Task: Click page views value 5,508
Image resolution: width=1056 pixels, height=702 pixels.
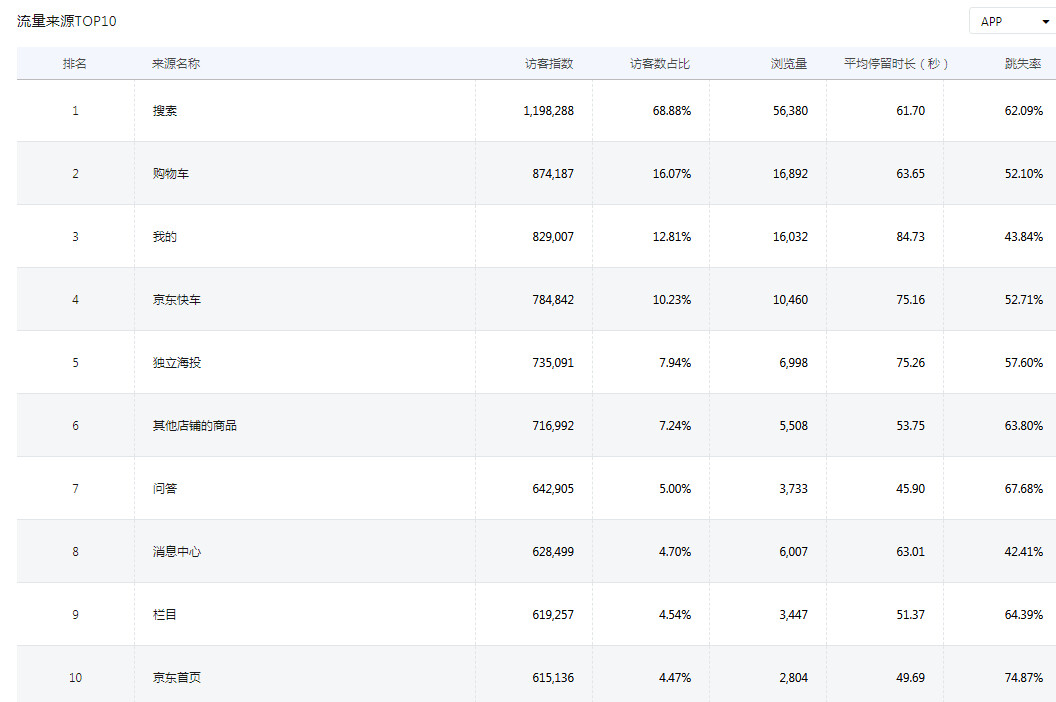Action: pyautogui.click(x=793, y=426)
